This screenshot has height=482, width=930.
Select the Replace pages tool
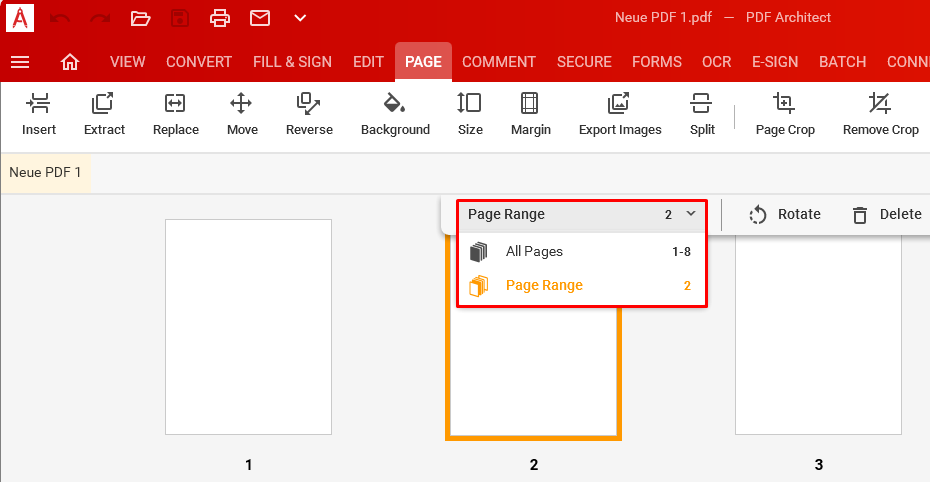176,114
